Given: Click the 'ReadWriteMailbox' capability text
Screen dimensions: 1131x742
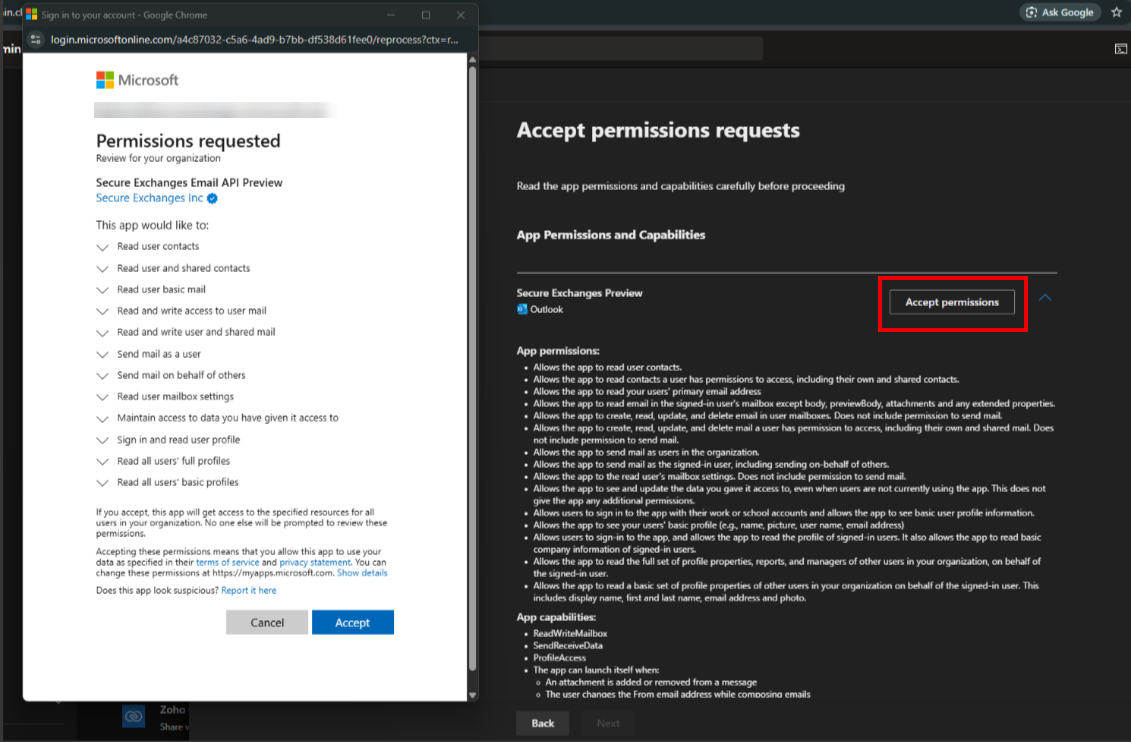Looking at the screenshot, I should pos(570,634).
